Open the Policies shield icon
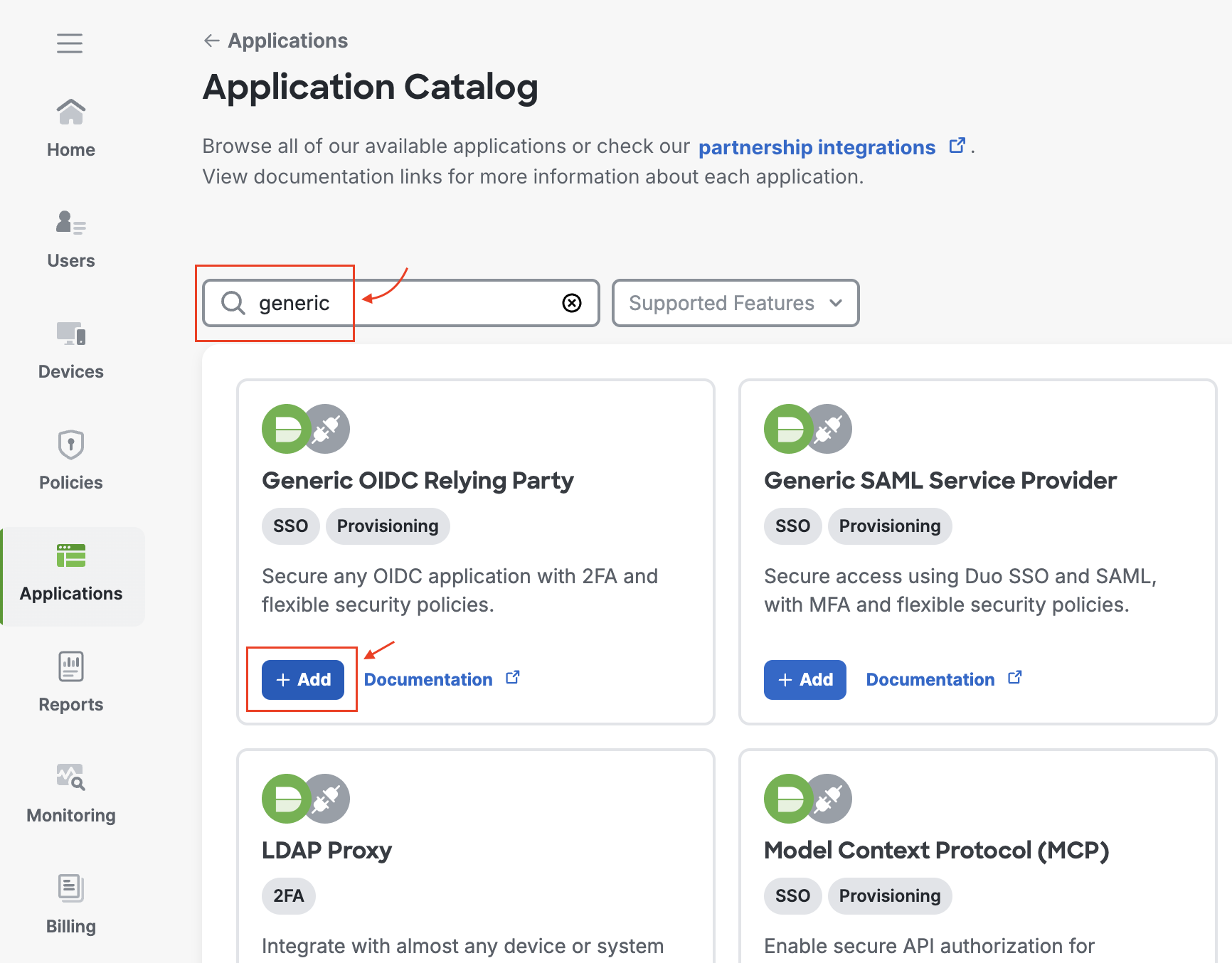Screen dimensions: 1232x963 [70, 445]
